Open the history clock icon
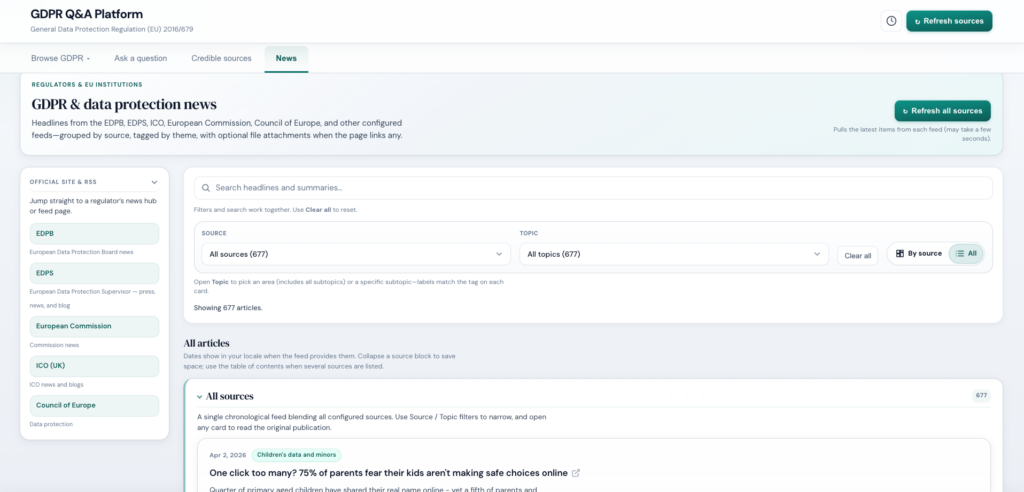 890,21
